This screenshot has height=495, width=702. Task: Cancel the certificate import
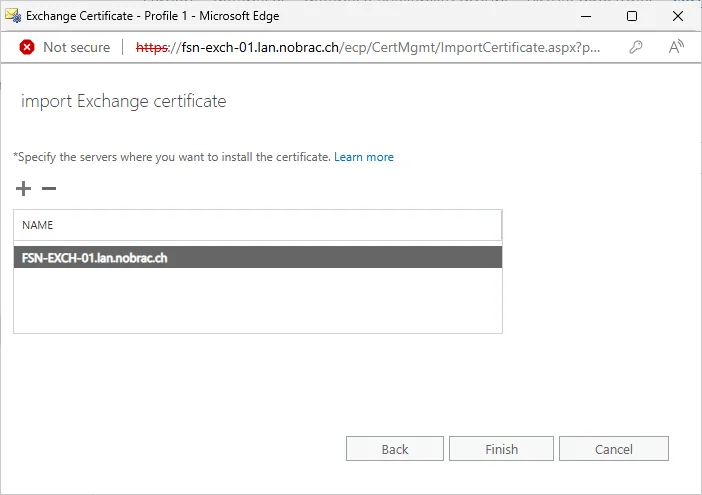(x=614, y=448)
